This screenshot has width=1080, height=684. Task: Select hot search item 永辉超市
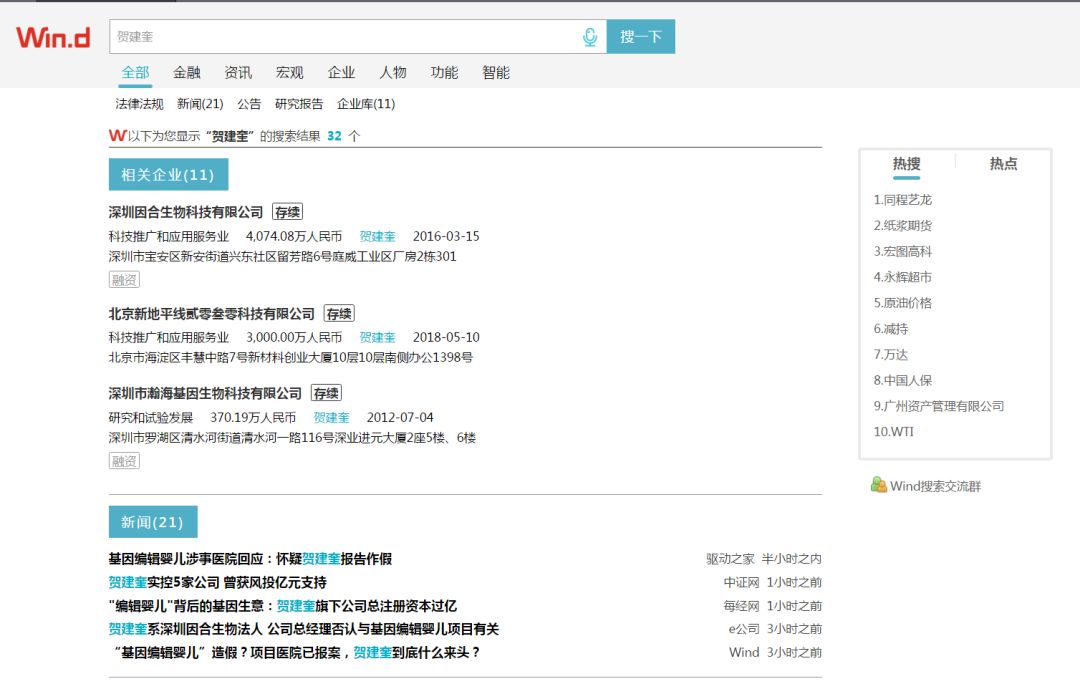[902, 277]
